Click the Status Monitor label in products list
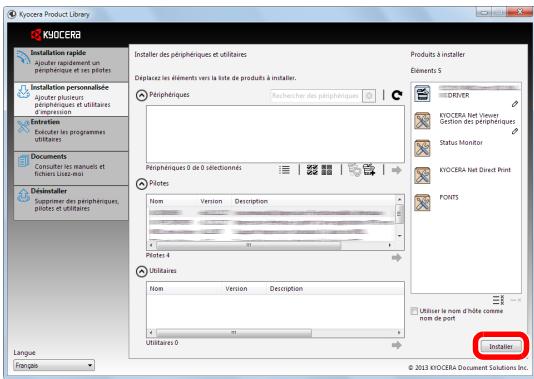This screenshot has height=379, width=534. tap(461, 143)
